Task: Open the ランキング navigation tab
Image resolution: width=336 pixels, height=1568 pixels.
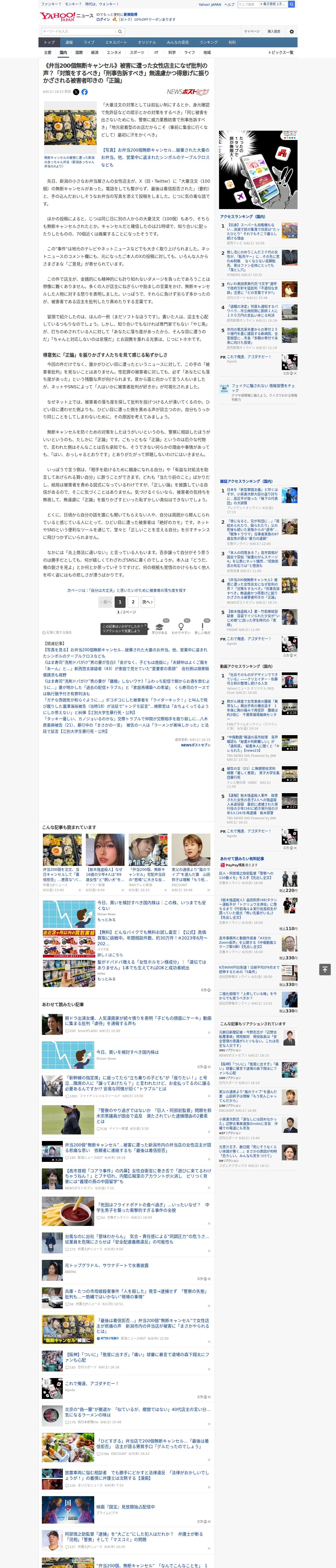Action: tap(209, 43)
